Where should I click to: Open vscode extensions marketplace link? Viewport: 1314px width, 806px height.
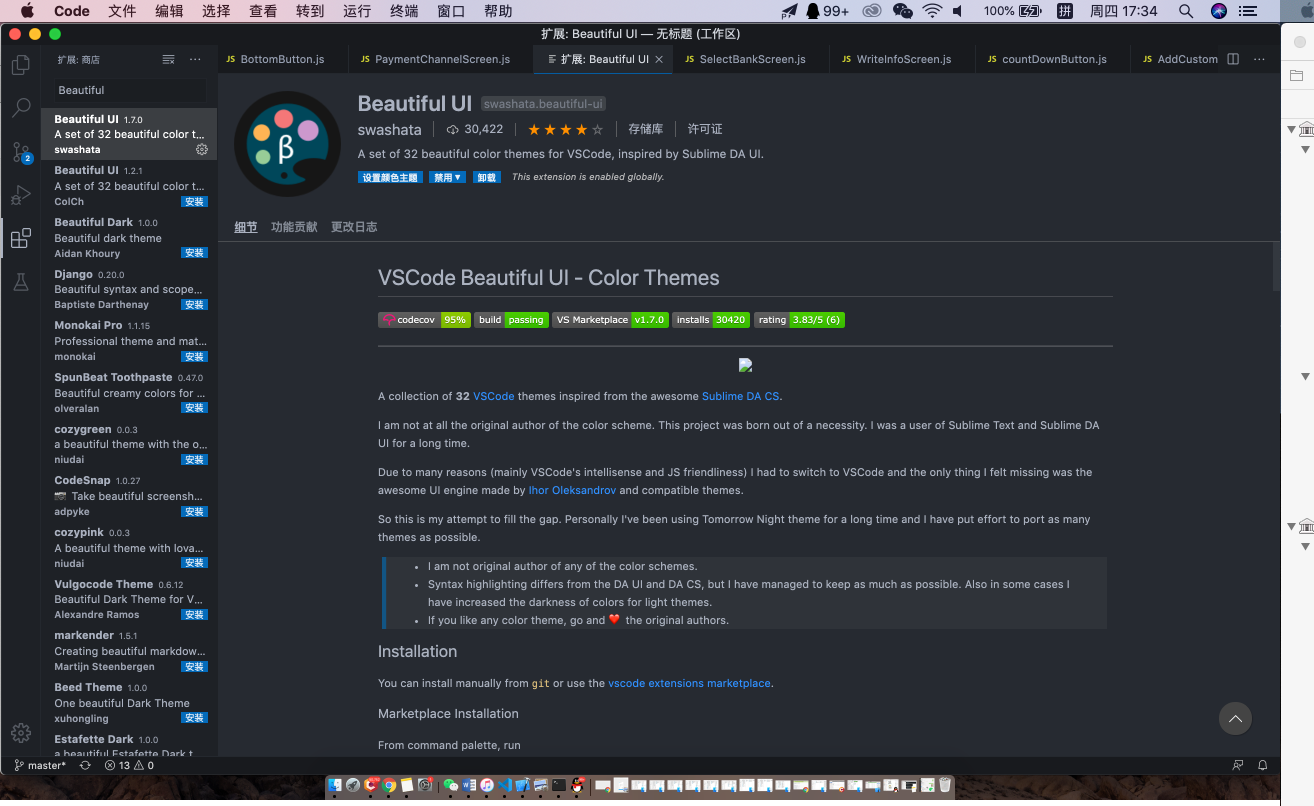689,683
